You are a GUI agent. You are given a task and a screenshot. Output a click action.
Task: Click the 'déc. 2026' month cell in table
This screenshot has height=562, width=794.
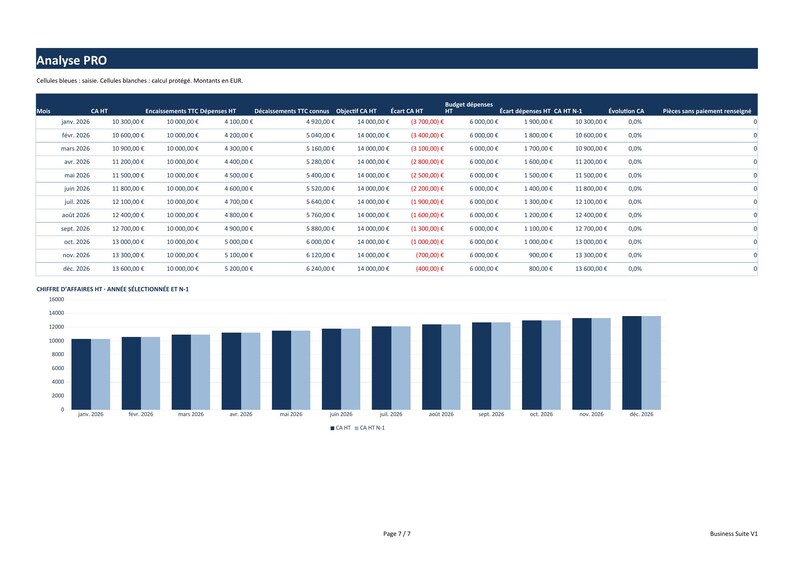pos(76,269)
